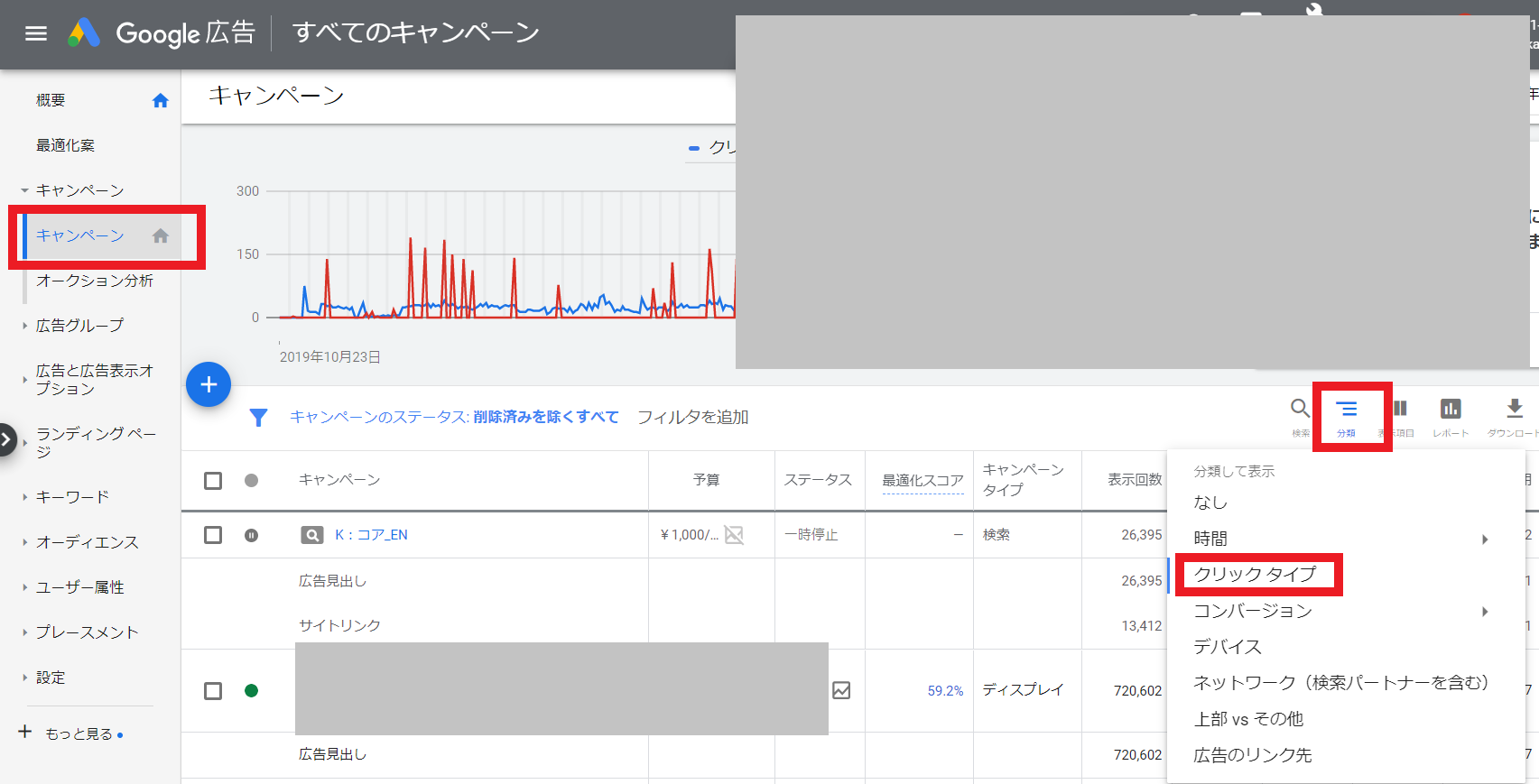
Task: Open the 分類 segment icon
Action: (x=1347, y=410)
